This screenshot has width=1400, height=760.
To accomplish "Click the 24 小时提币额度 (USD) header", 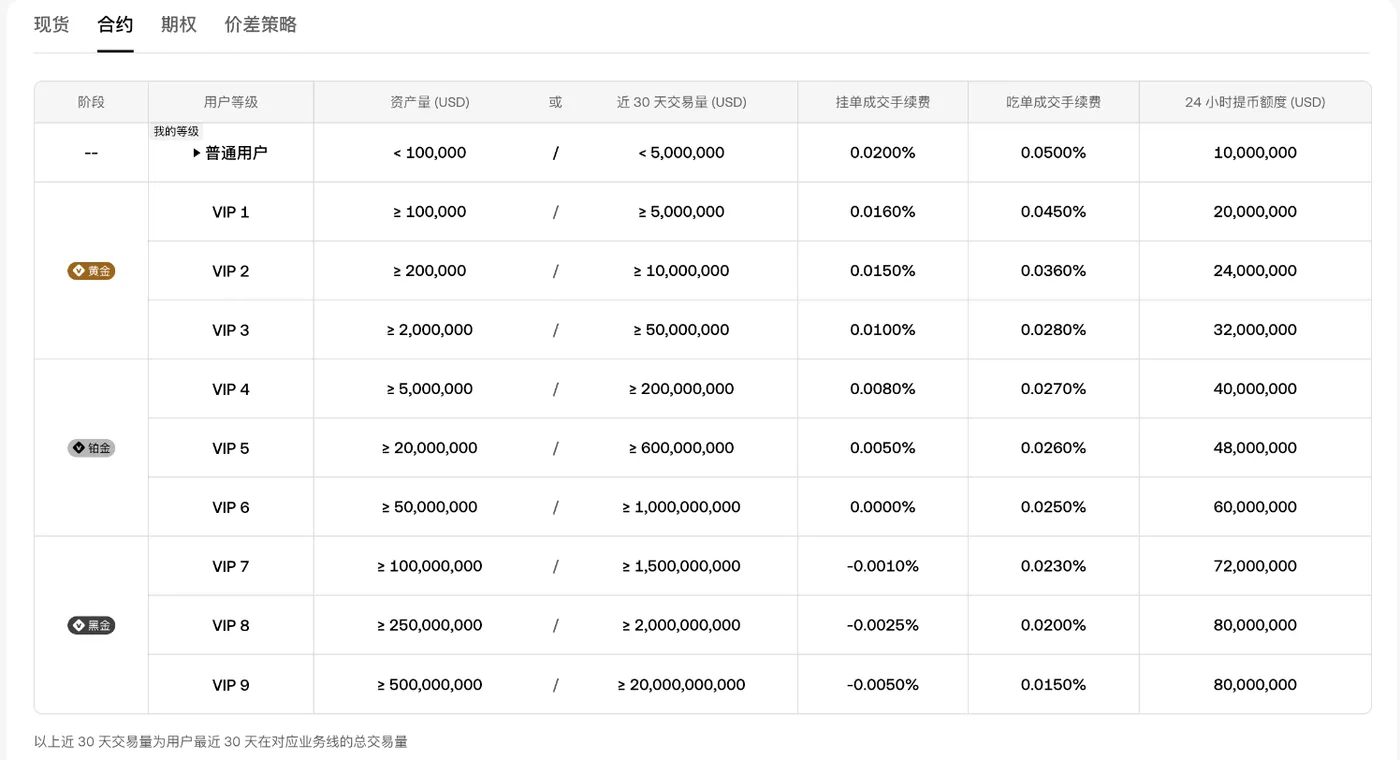I will point(1255,102).
